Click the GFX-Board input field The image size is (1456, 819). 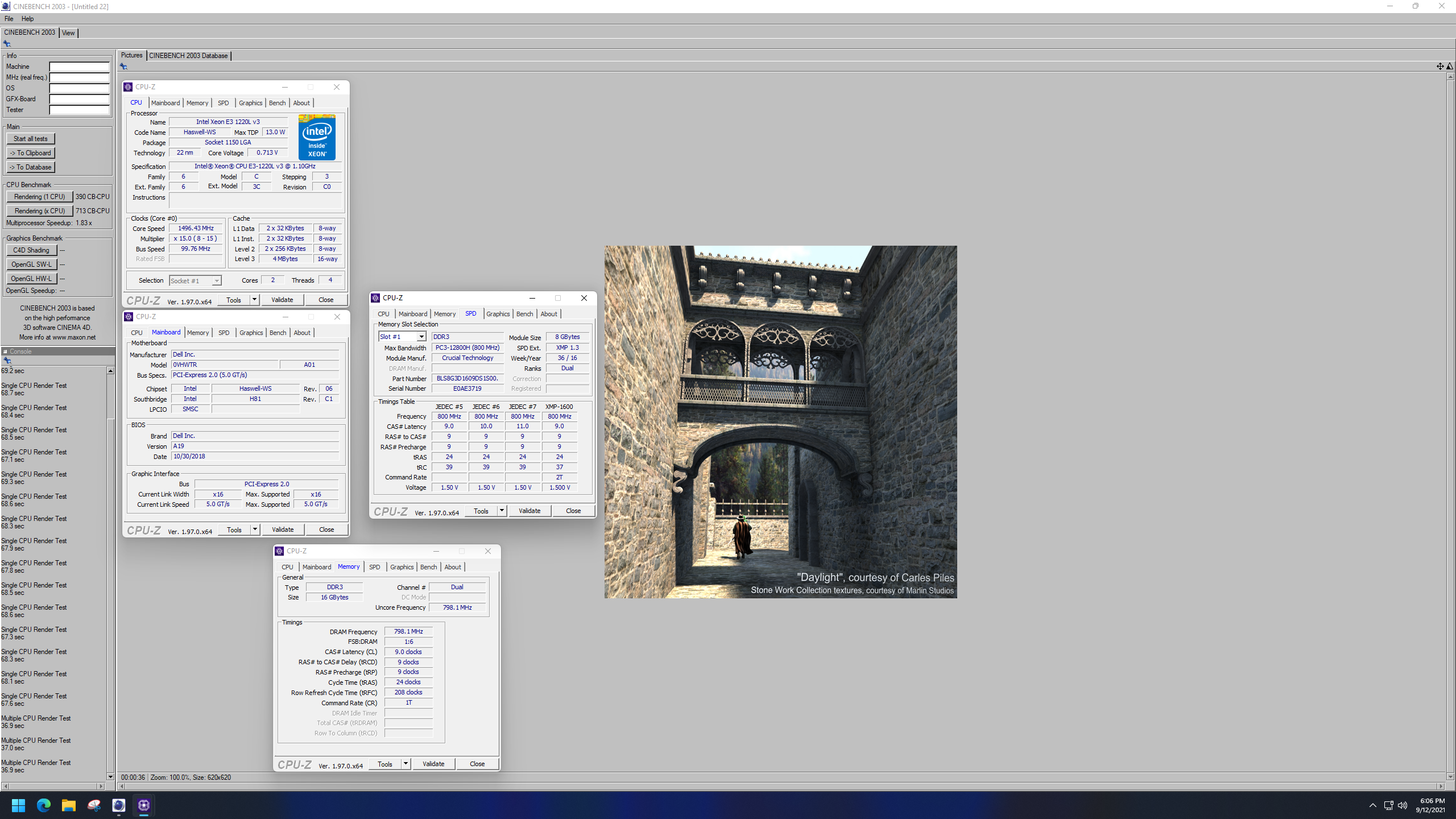[x=79, y=99]
